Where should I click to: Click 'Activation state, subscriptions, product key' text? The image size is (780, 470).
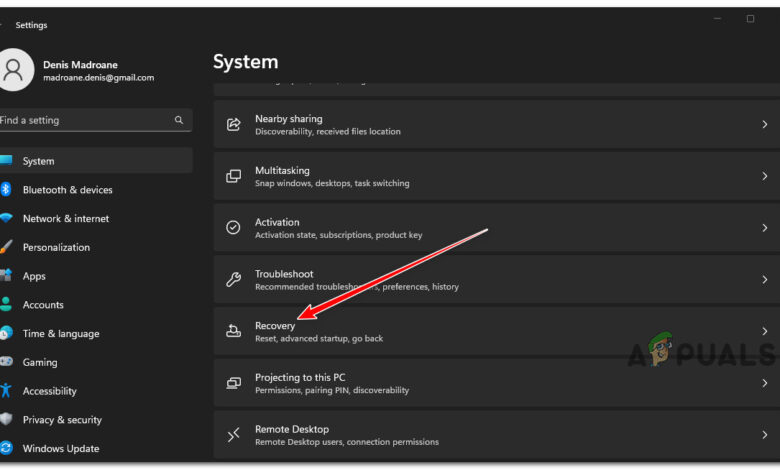[x=338, y=235]
